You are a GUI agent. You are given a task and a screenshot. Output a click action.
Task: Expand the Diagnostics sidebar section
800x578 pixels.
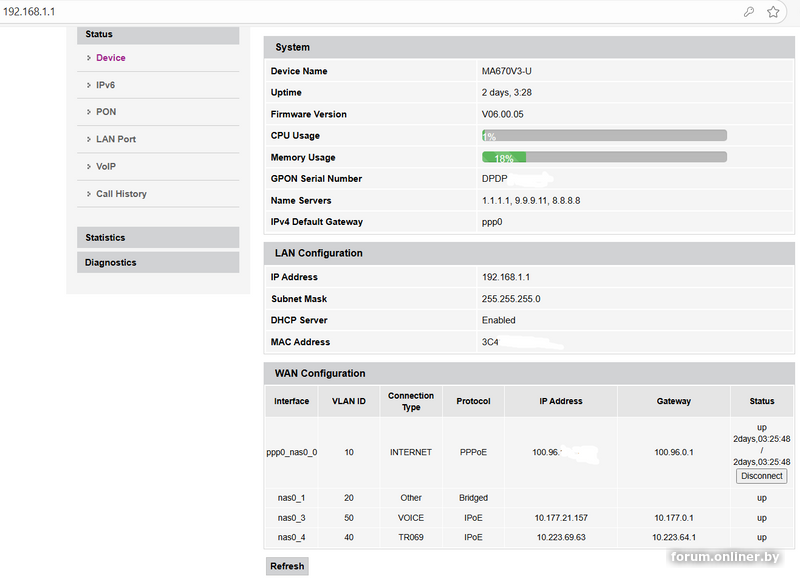coord(158,263)
